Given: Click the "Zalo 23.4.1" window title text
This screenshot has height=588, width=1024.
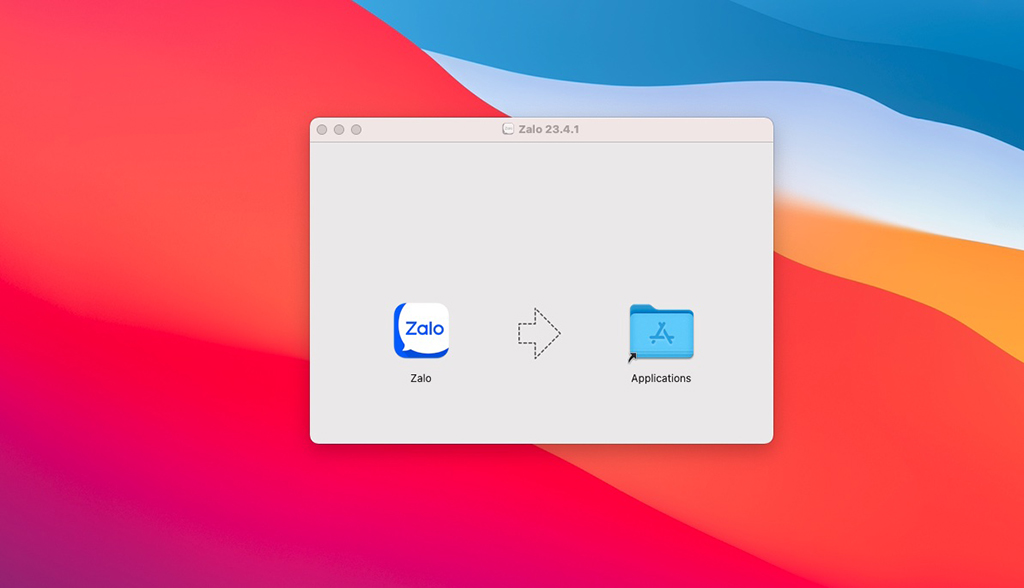Looking at the screenshot, I should click(x=549, y=129).
